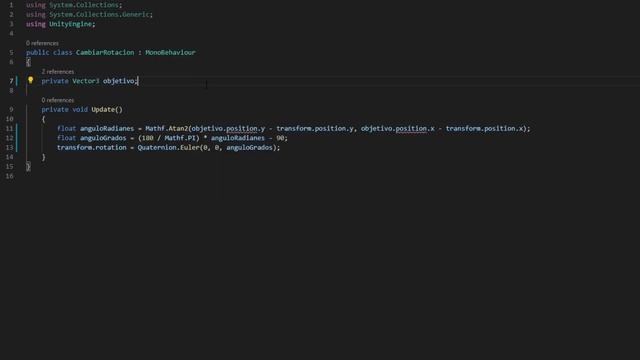This screenshot has height=360, width=640.
Task: Click 'Mathf.Atan2' call on line 11
Action: click(x=167, y=129)
